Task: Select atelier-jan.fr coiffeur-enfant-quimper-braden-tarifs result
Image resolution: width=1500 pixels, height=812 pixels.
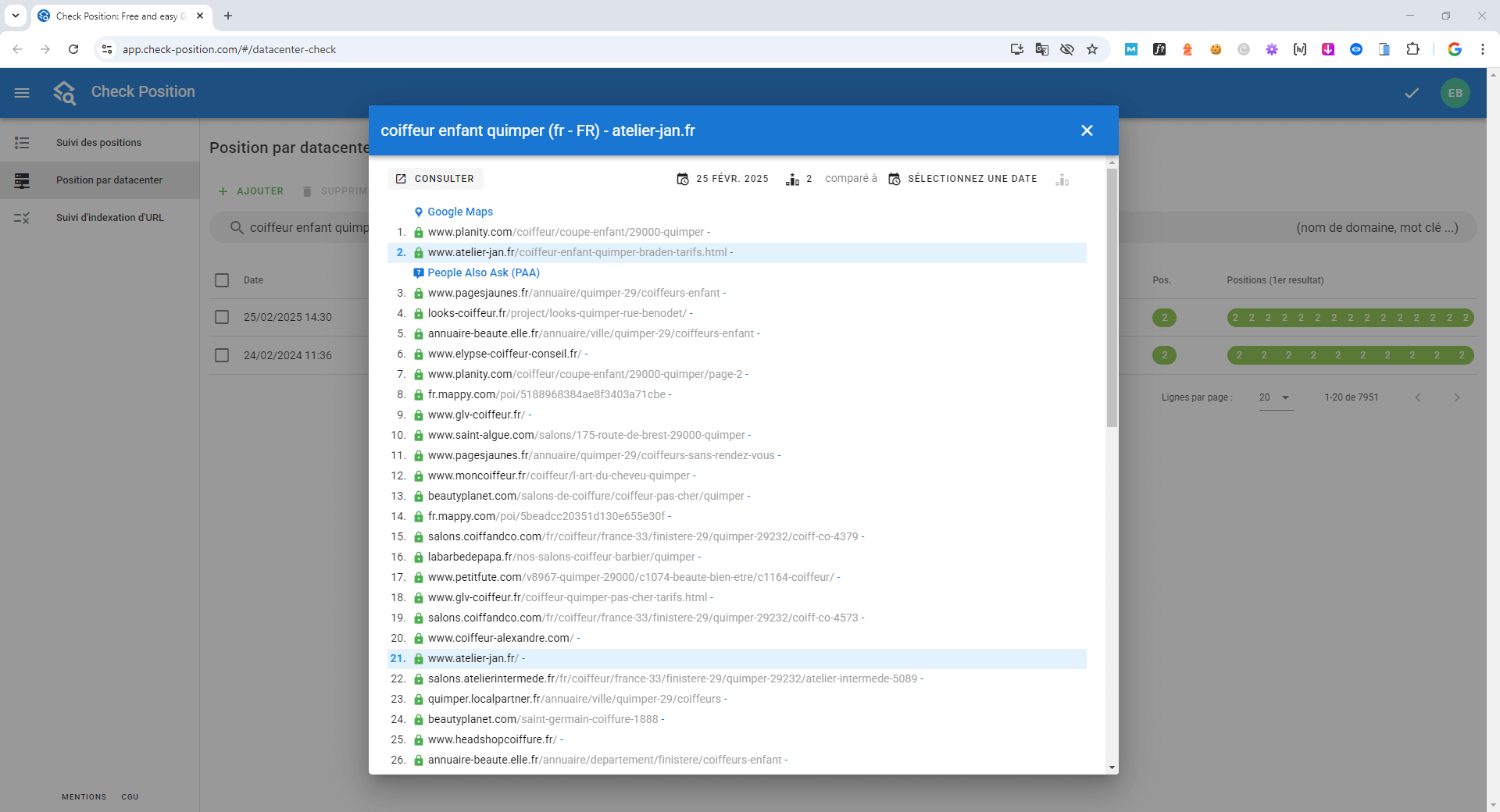Action: pyautogui.click(x=737, y=252)
